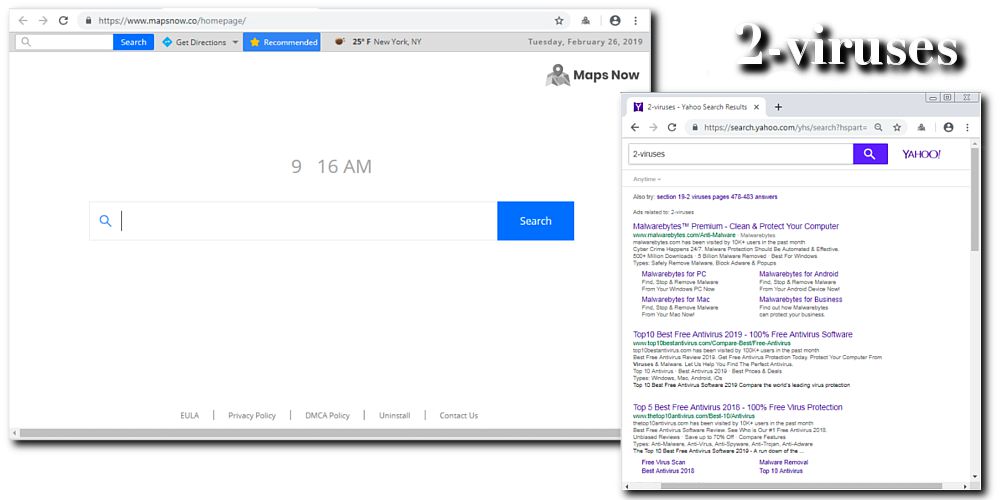Viewport: 1000px width, 500px height.
Task: Open the Uninstall link
Action: pyautogui.click(x=395, y=416)
